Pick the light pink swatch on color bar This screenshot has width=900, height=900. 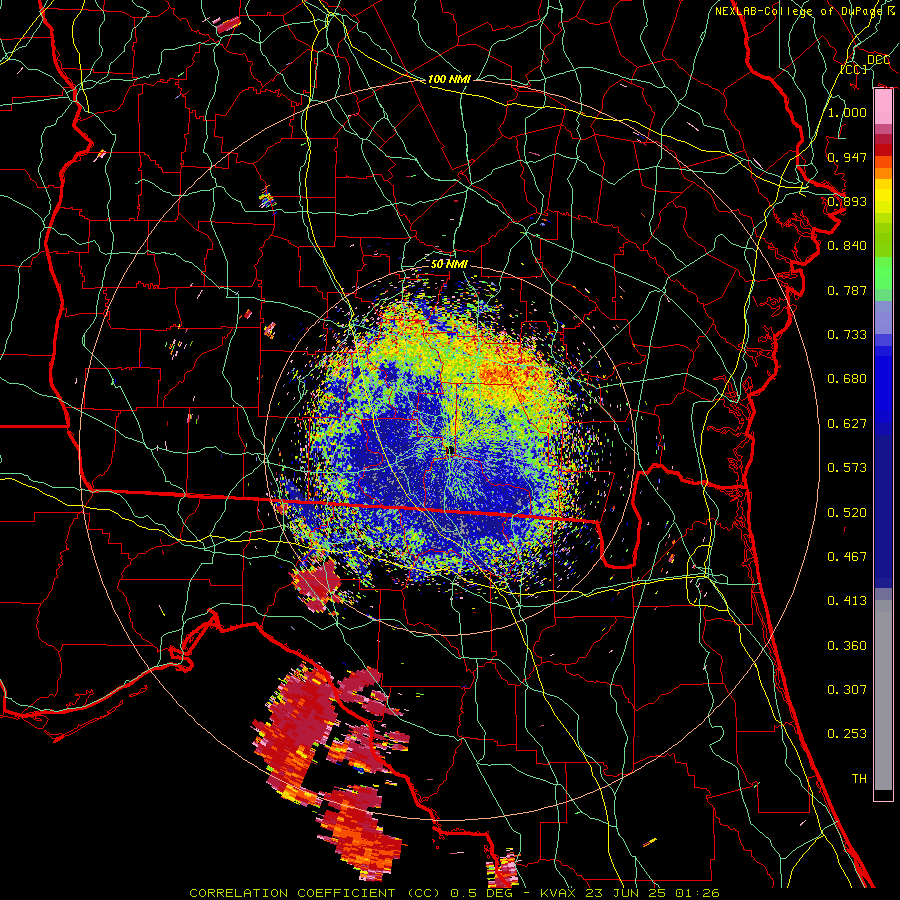click(883, 107)
